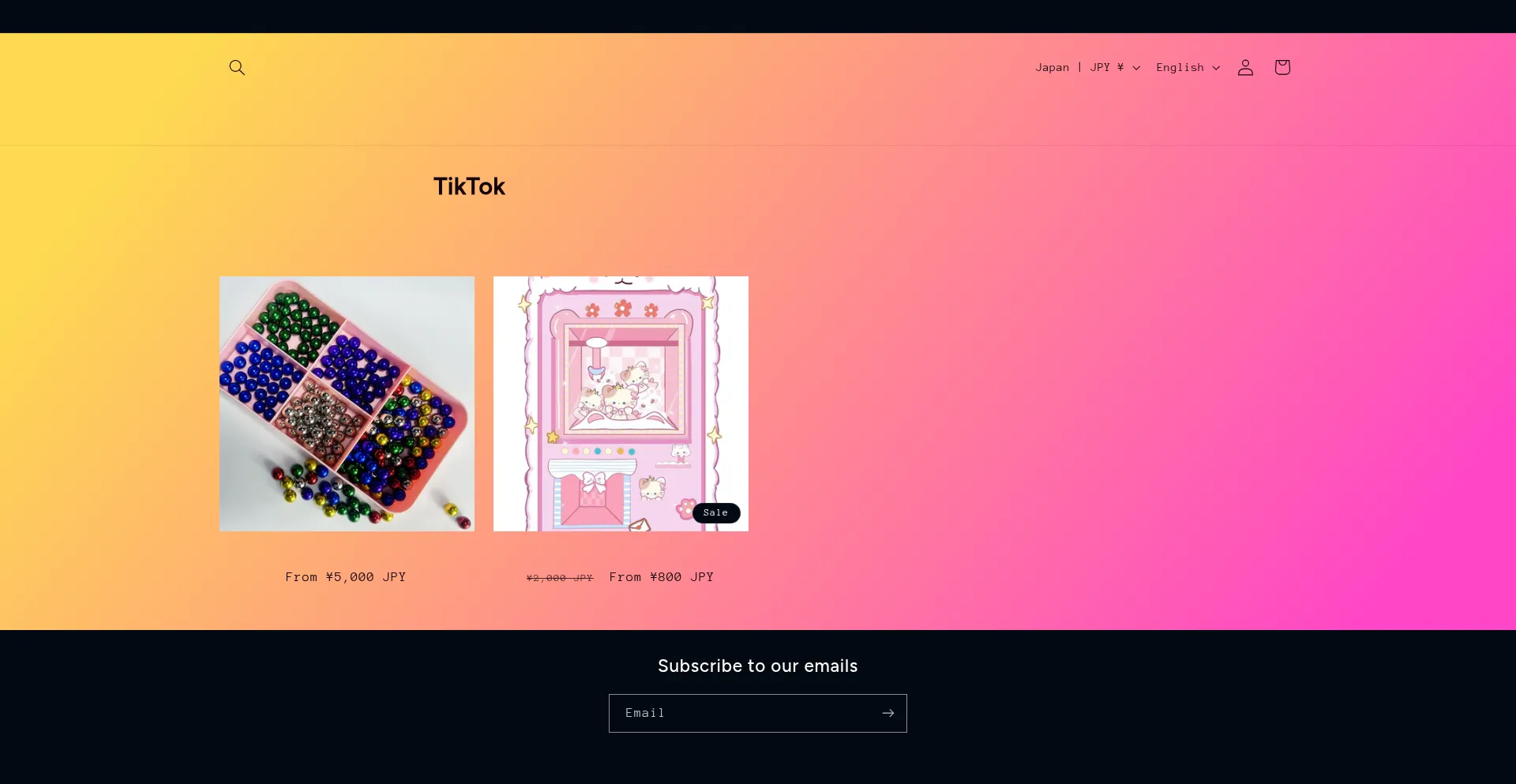Open the account login icon
Image resolution: width=1516 pixels, height=784 pixels.
coord(1245,68)
